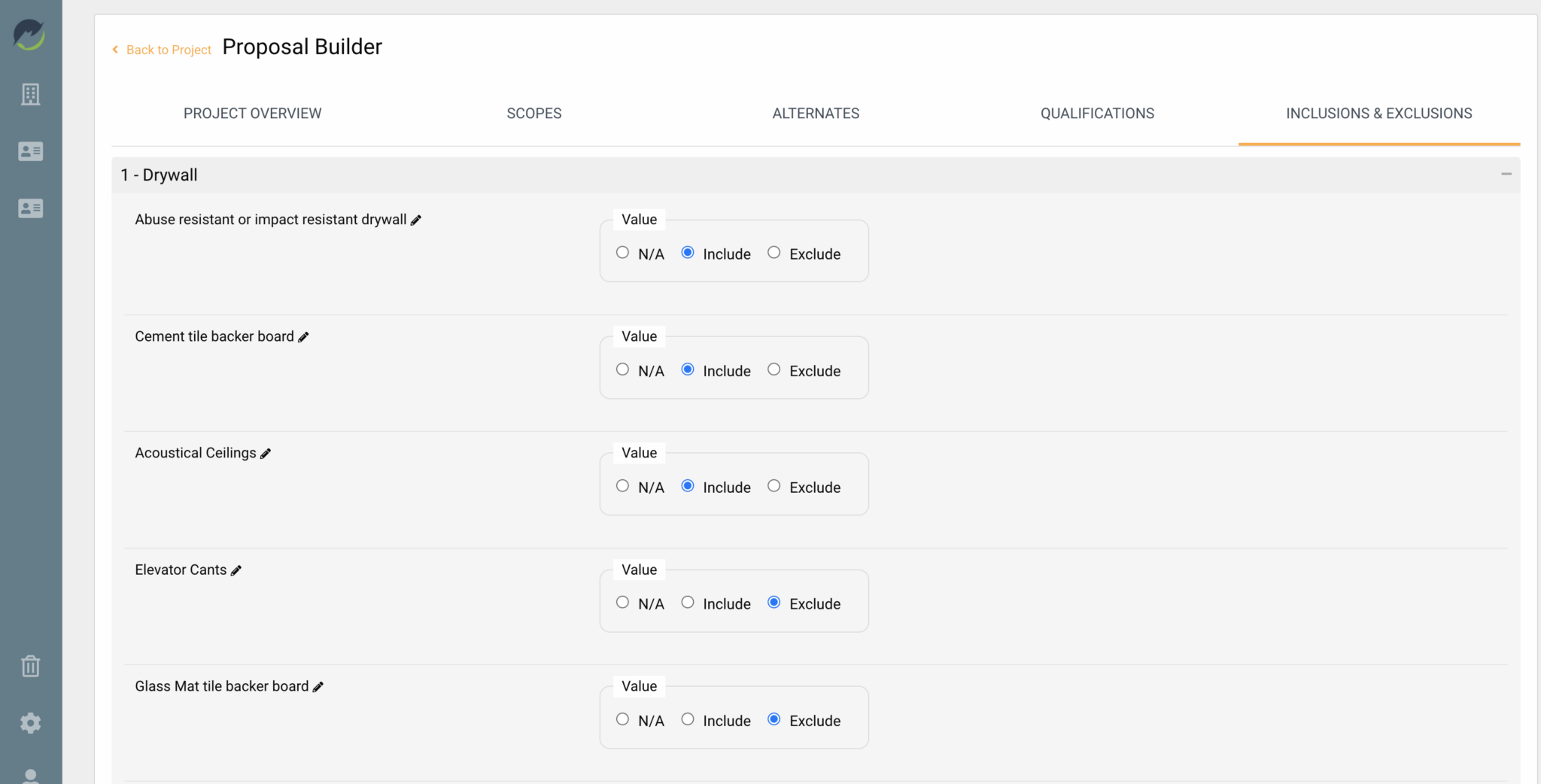Set Elevator Cants to Include
This screenshot has height=784, width=1541.
(x=688, y=603)
